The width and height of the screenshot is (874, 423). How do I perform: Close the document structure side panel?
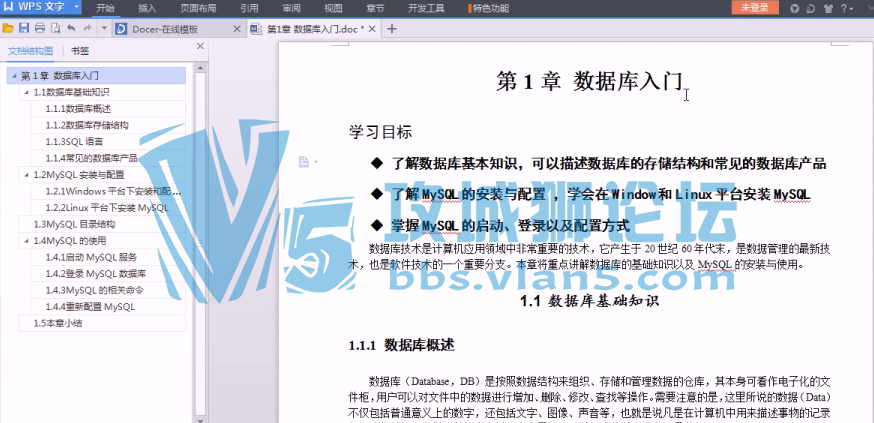pos(200,46)
